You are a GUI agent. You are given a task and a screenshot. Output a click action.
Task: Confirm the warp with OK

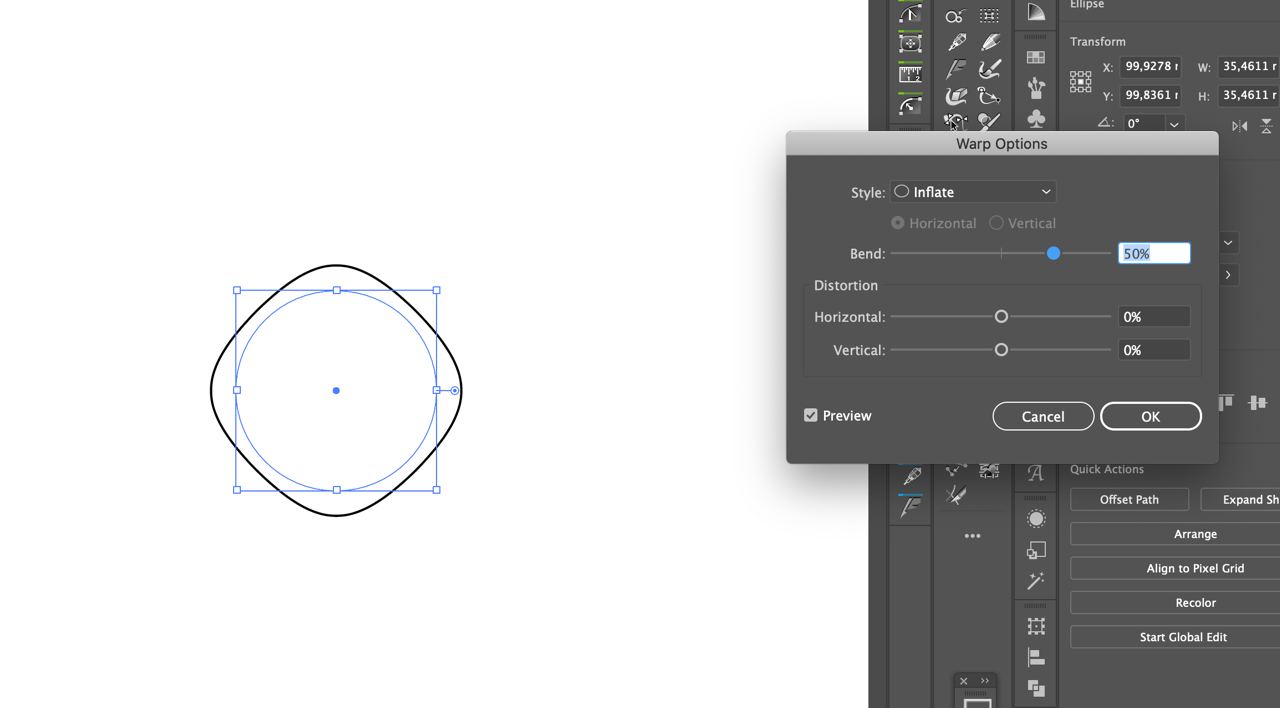pos(1151,416)
